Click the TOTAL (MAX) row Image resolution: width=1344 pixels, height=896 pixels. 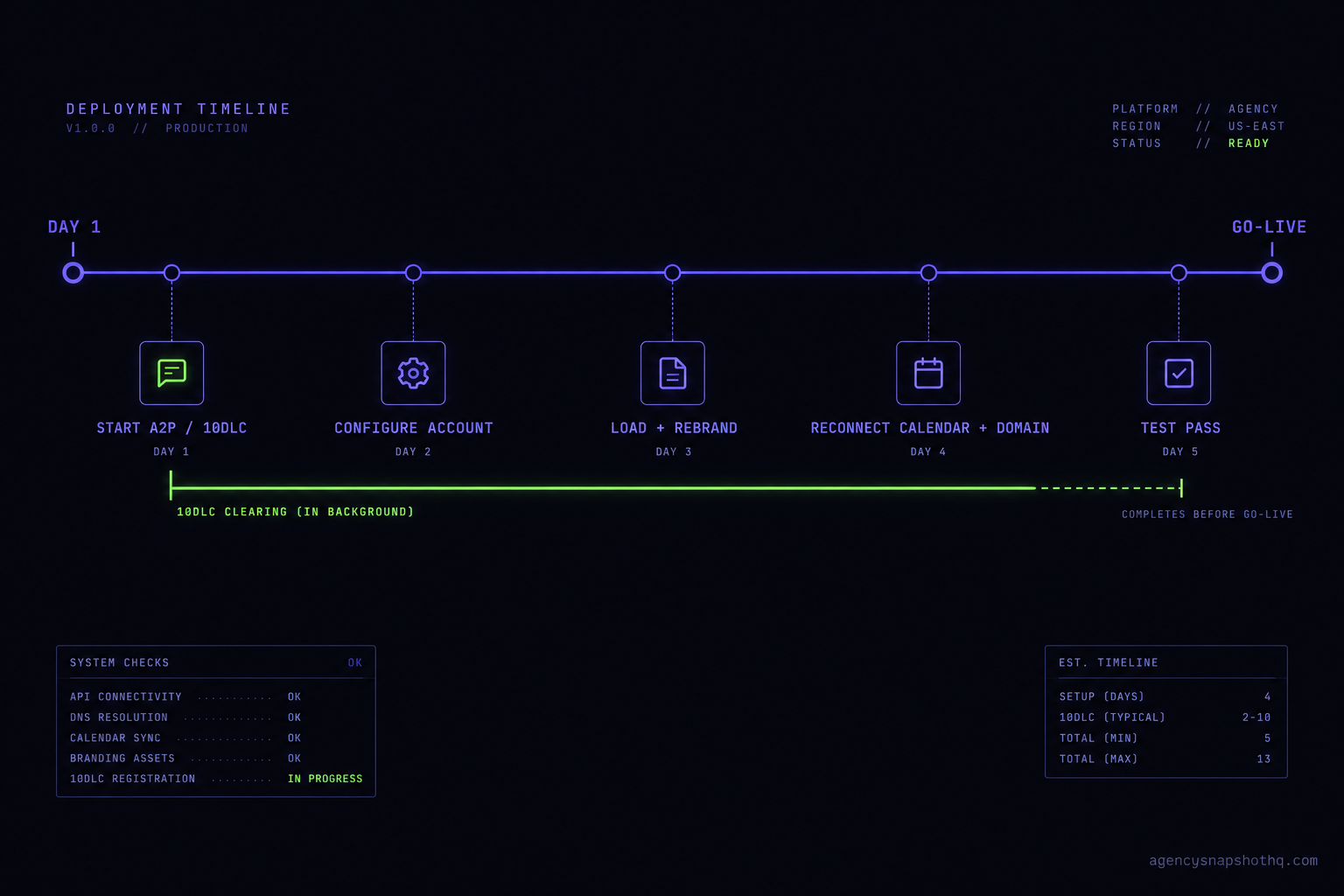[1165, 759]
